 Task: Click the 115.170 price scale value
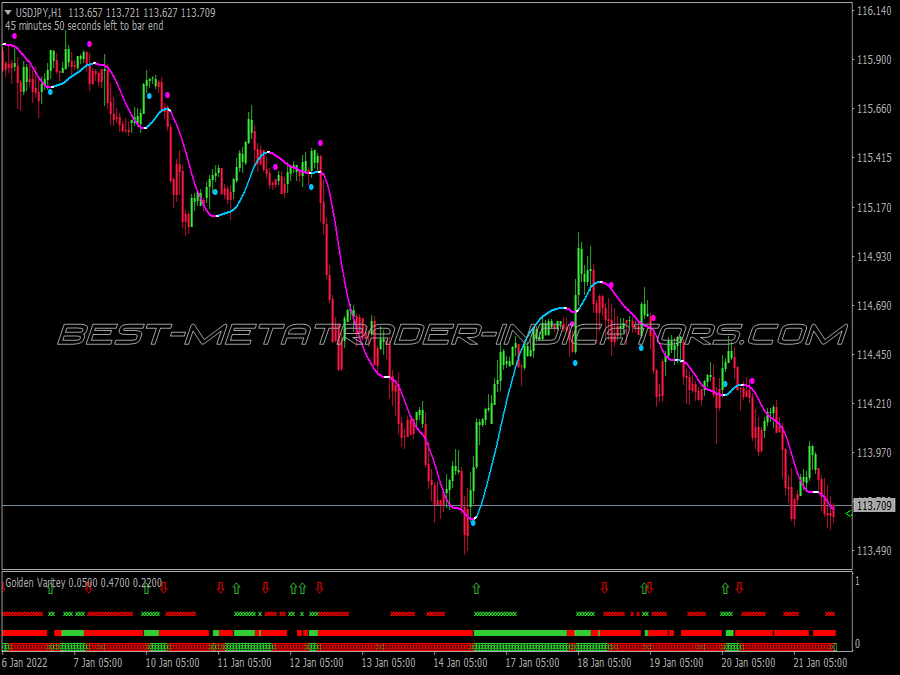tap(874, 207)
